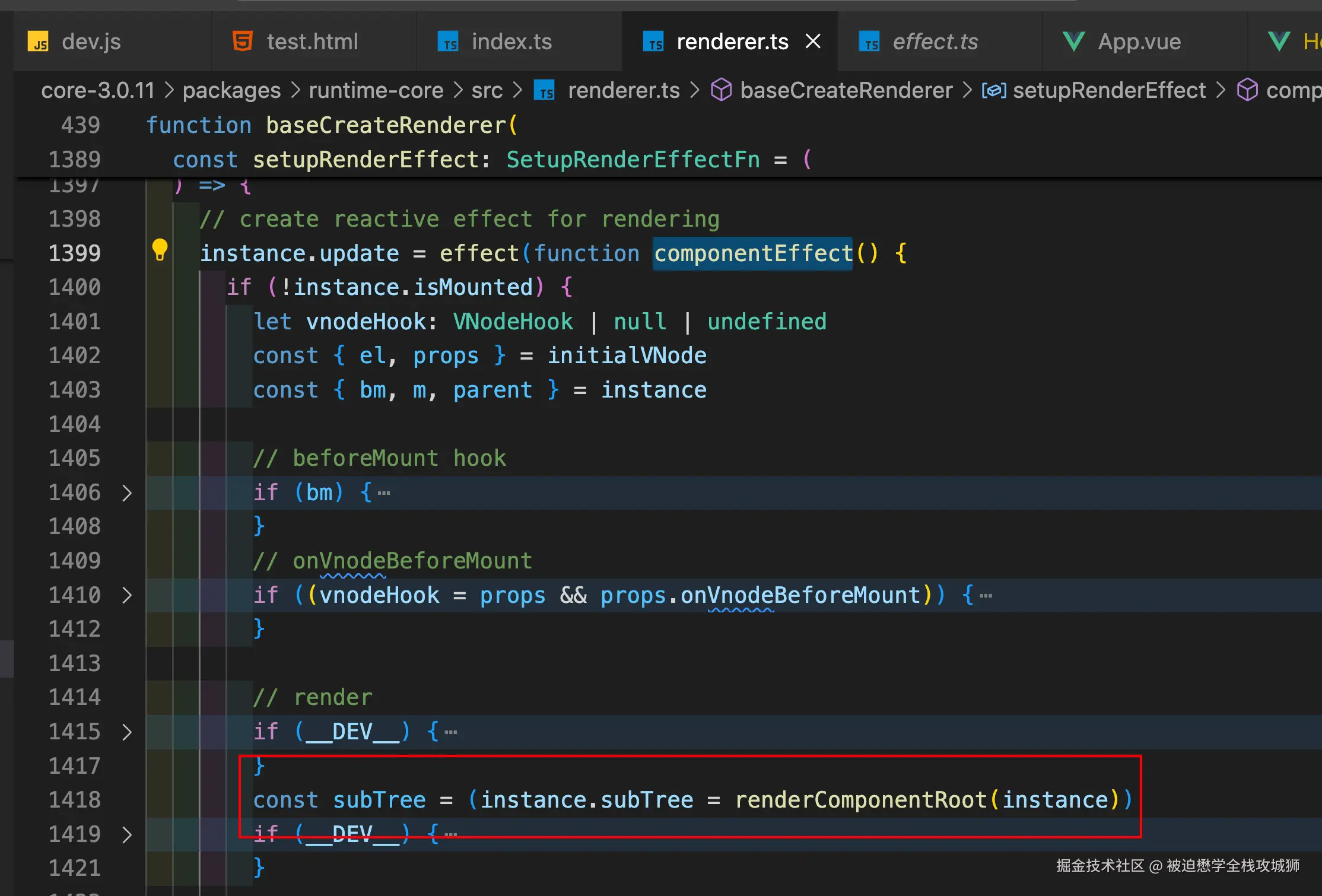
Task: Open the App.vue tab
Action: point(1139,42)
